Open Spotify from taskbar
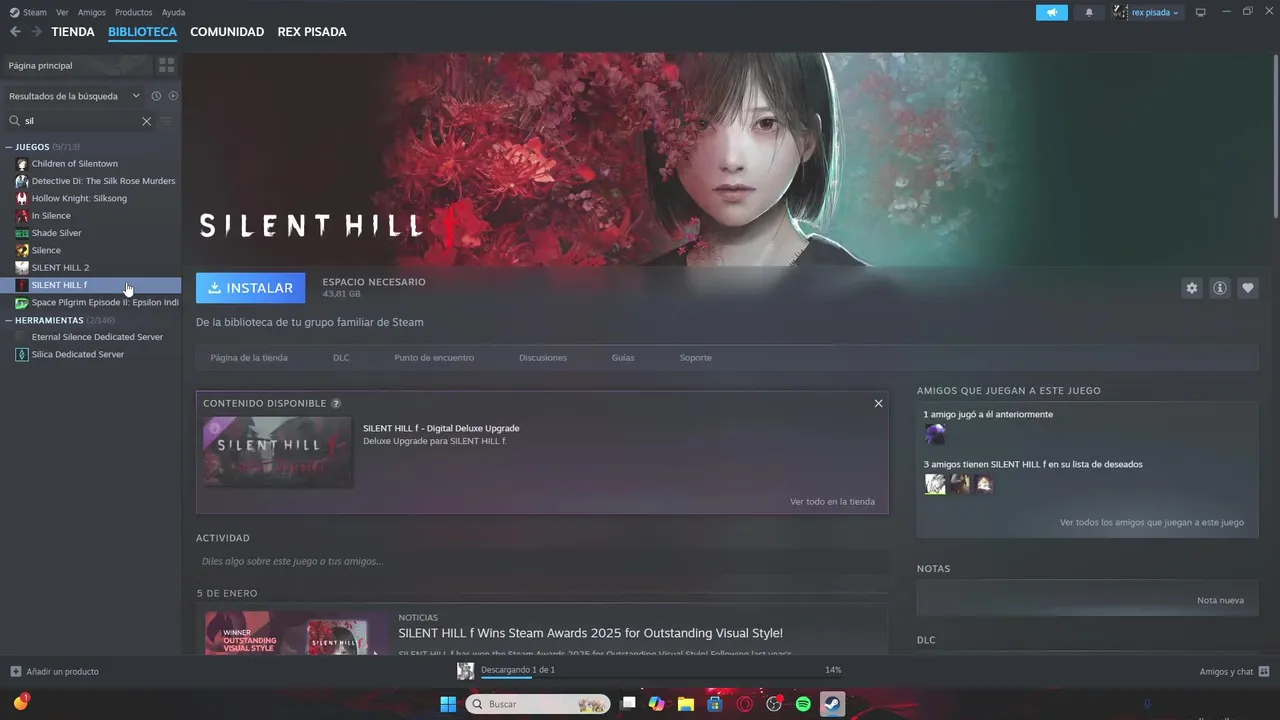 click(x=803, y=704)
